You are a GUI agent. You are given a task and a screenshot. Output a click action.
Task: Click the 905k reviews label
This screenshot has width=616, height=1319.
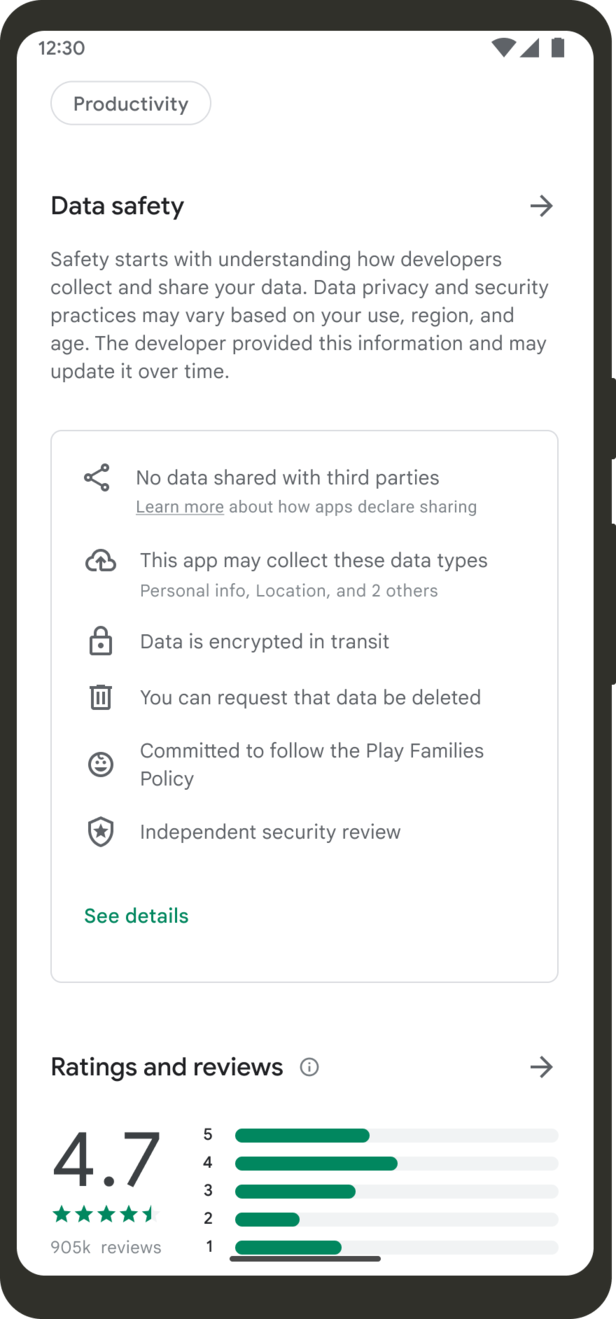pos(105,1246)
